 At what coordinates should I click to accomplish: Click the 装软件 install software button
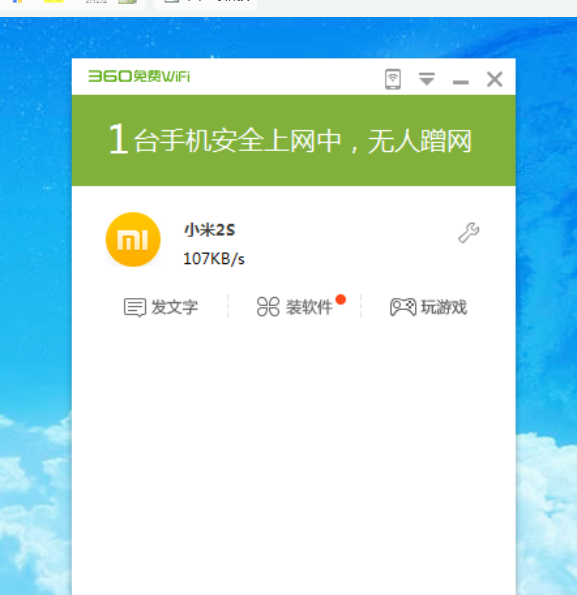[294, 307]
